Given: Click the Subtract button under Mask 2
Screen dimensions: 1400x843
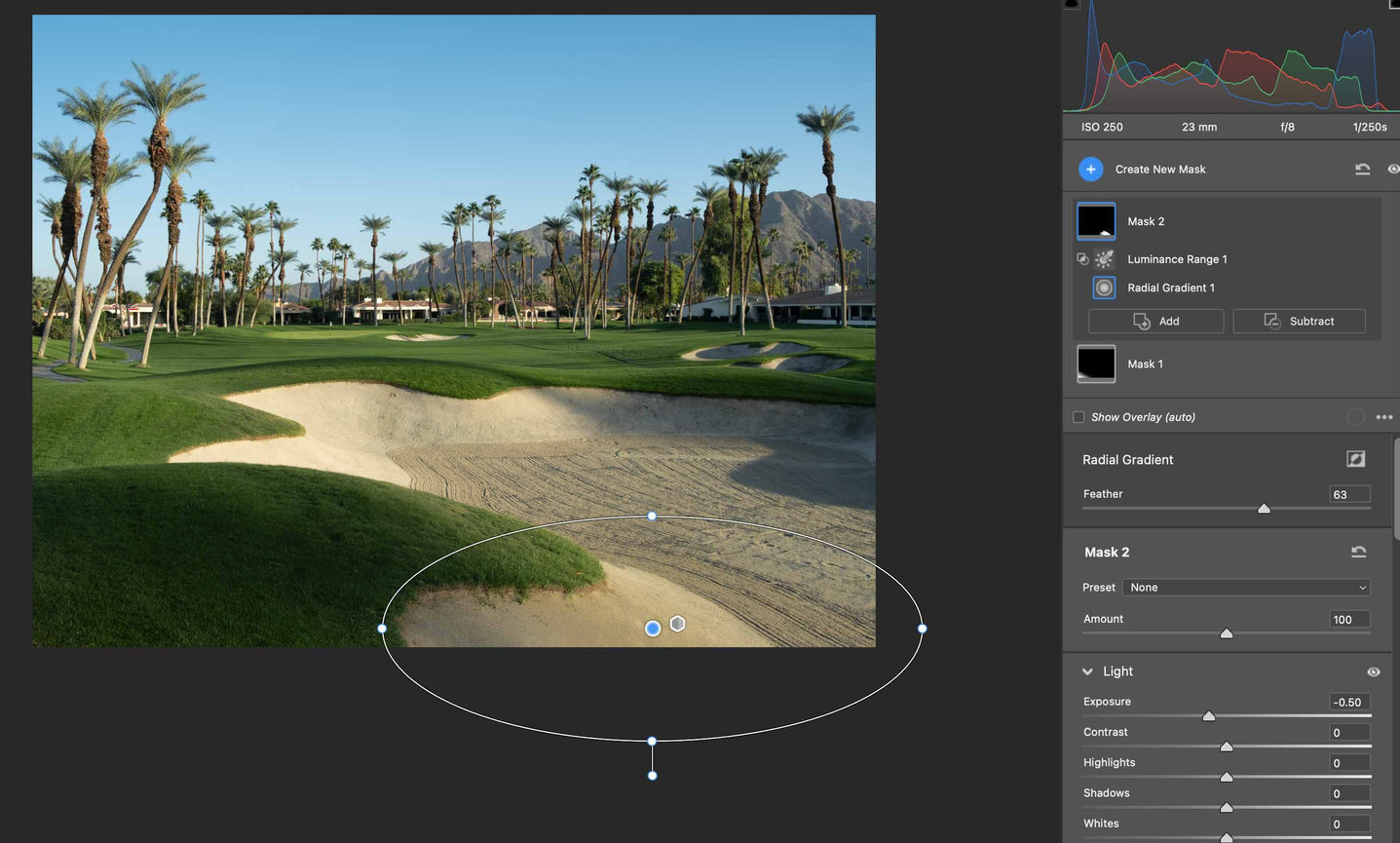Looking at the screenshot, I should [x=1299, y=322].
